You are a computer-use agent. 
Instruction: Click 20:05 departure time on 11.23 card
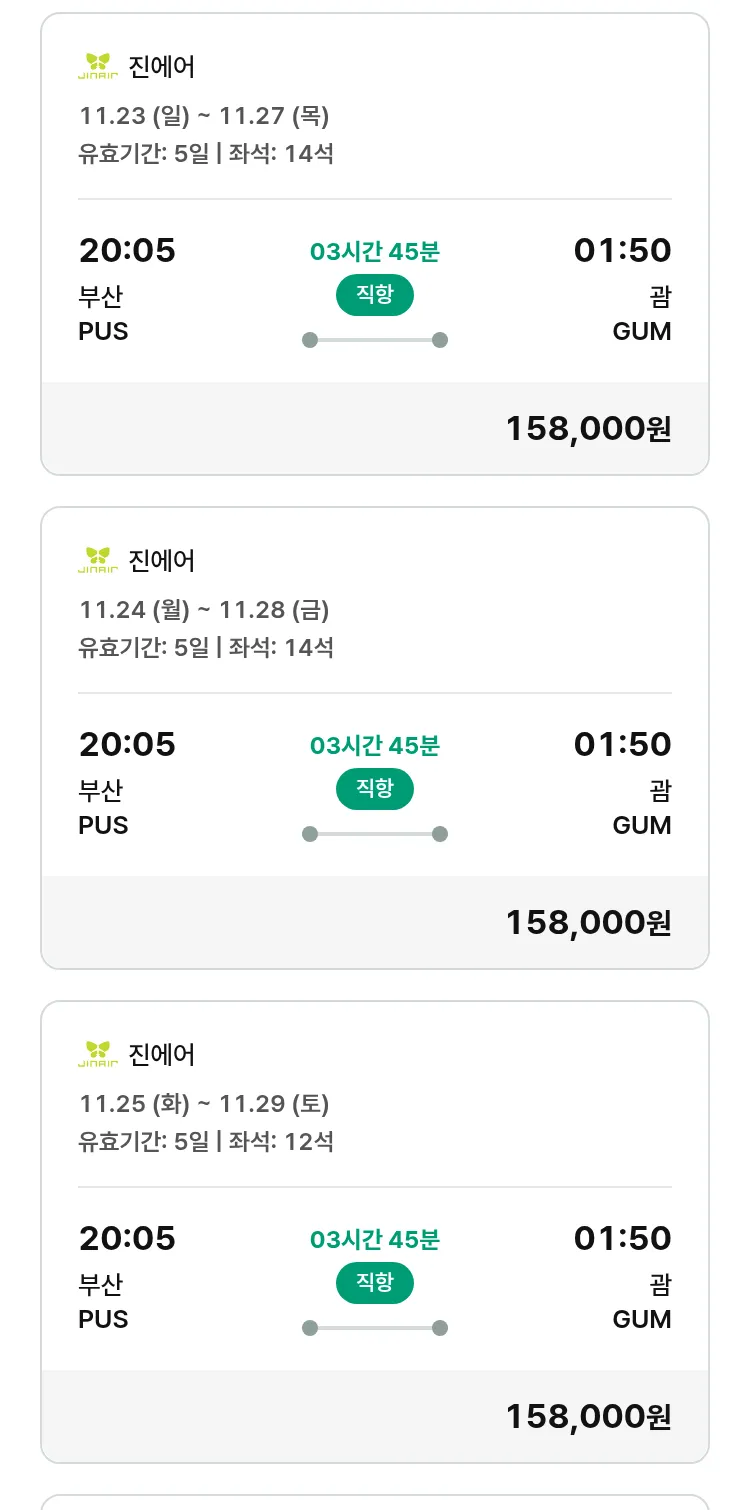click(x=127, y=250)
